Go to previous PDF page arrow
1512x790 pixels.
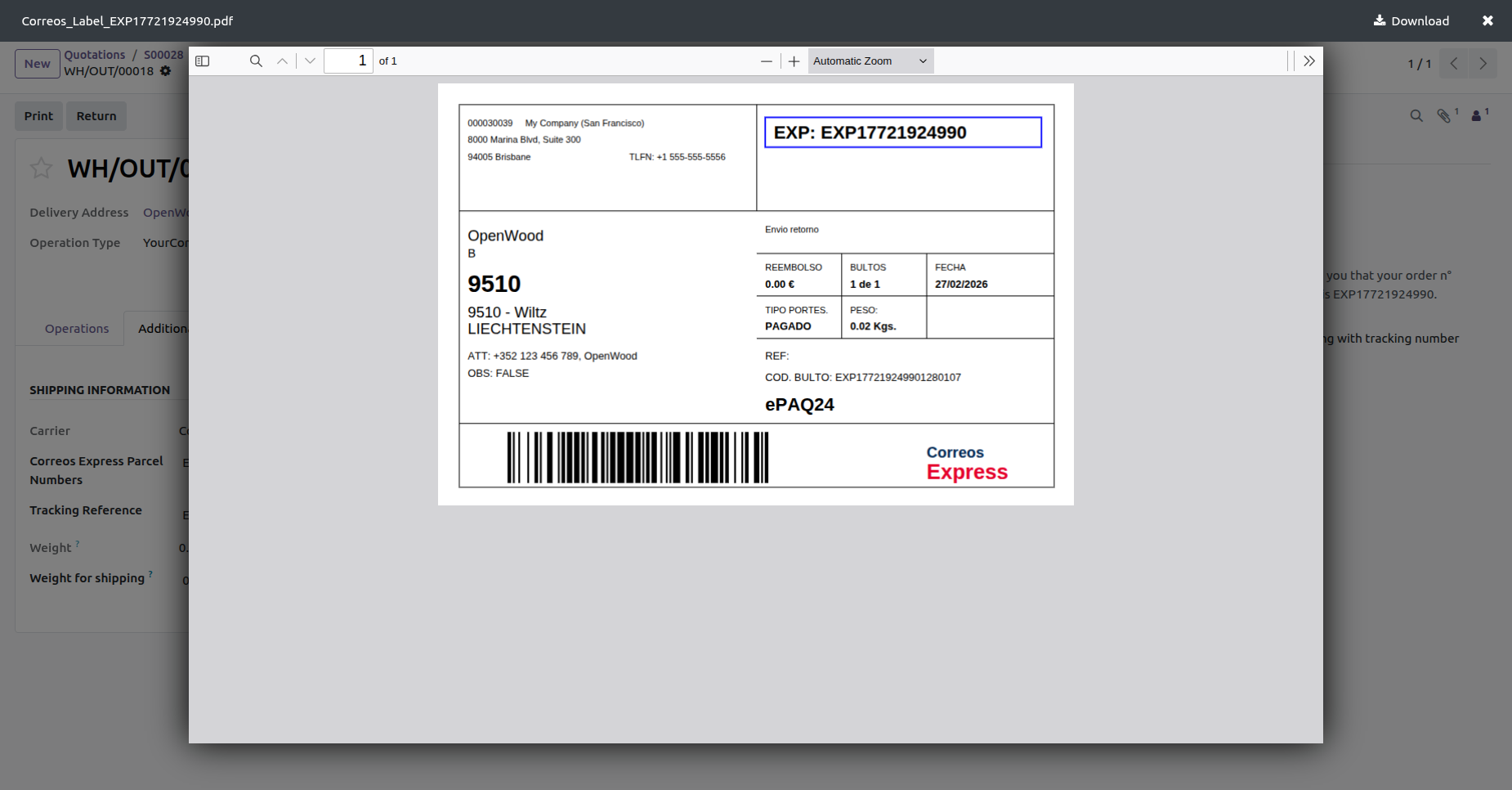[282, 61]
